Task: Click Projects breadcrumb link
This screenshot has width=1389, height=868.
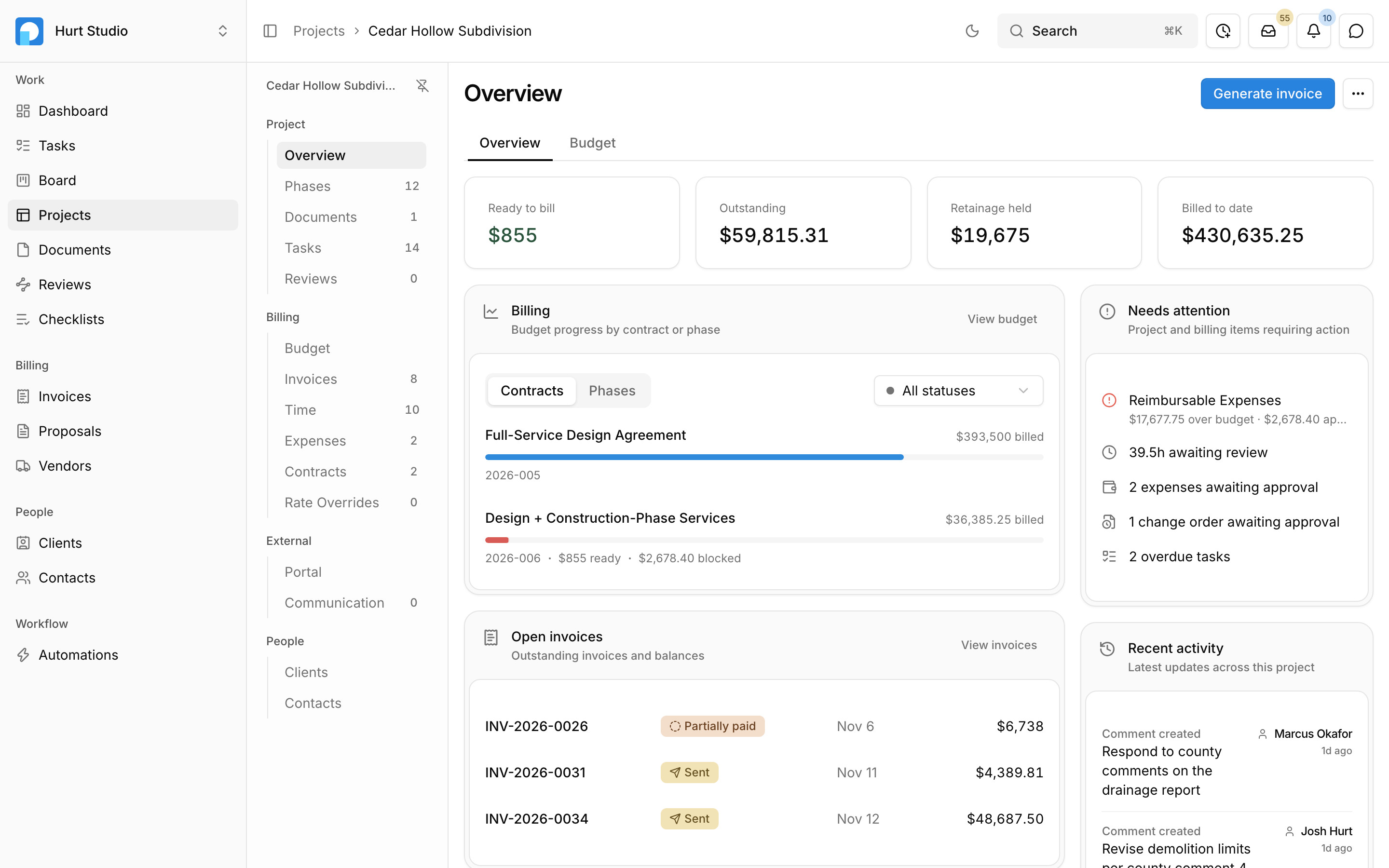Action: coord(319,31)
